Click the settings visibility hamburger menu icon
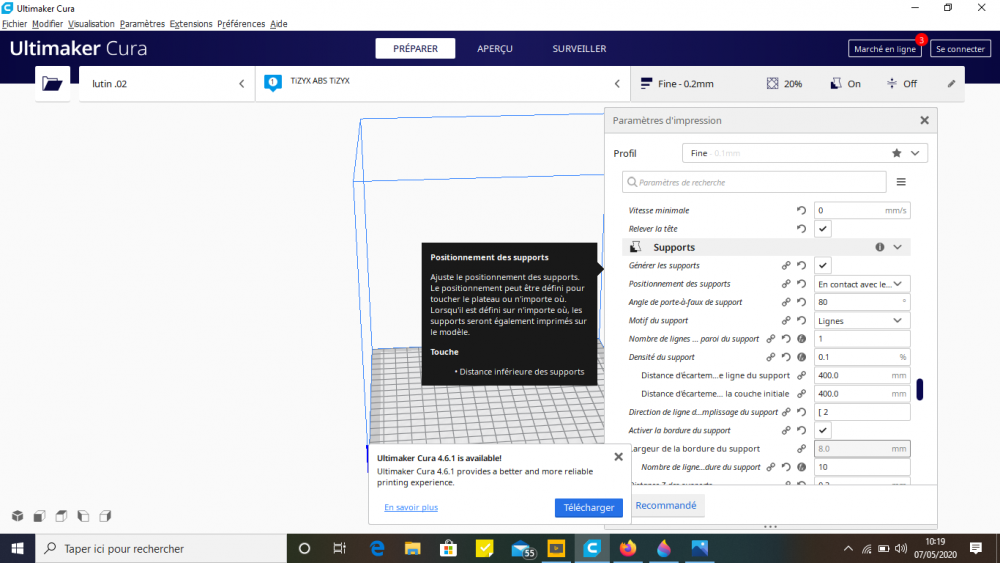The image size is (1000, 563). point(901,182)
